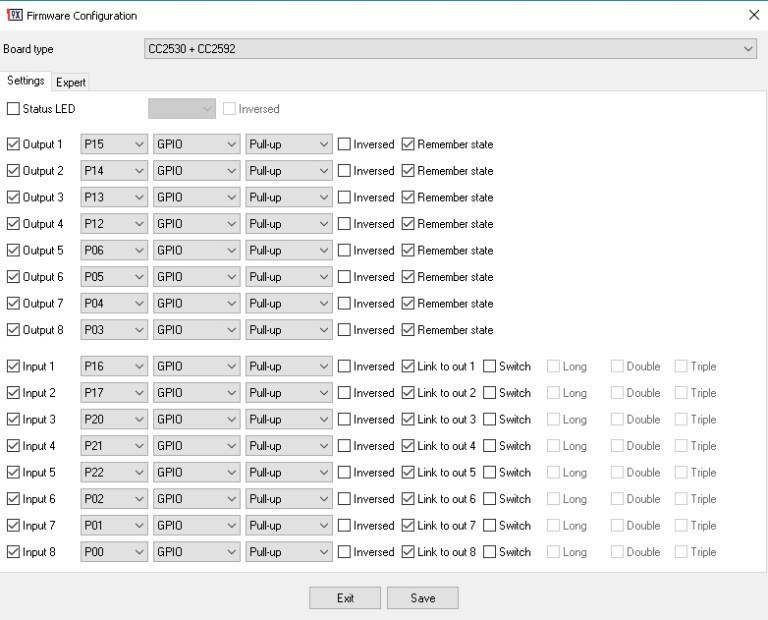Expand the Input 3 GPIO mode dropdown
The image size is (768, 620).
point(196,419)
